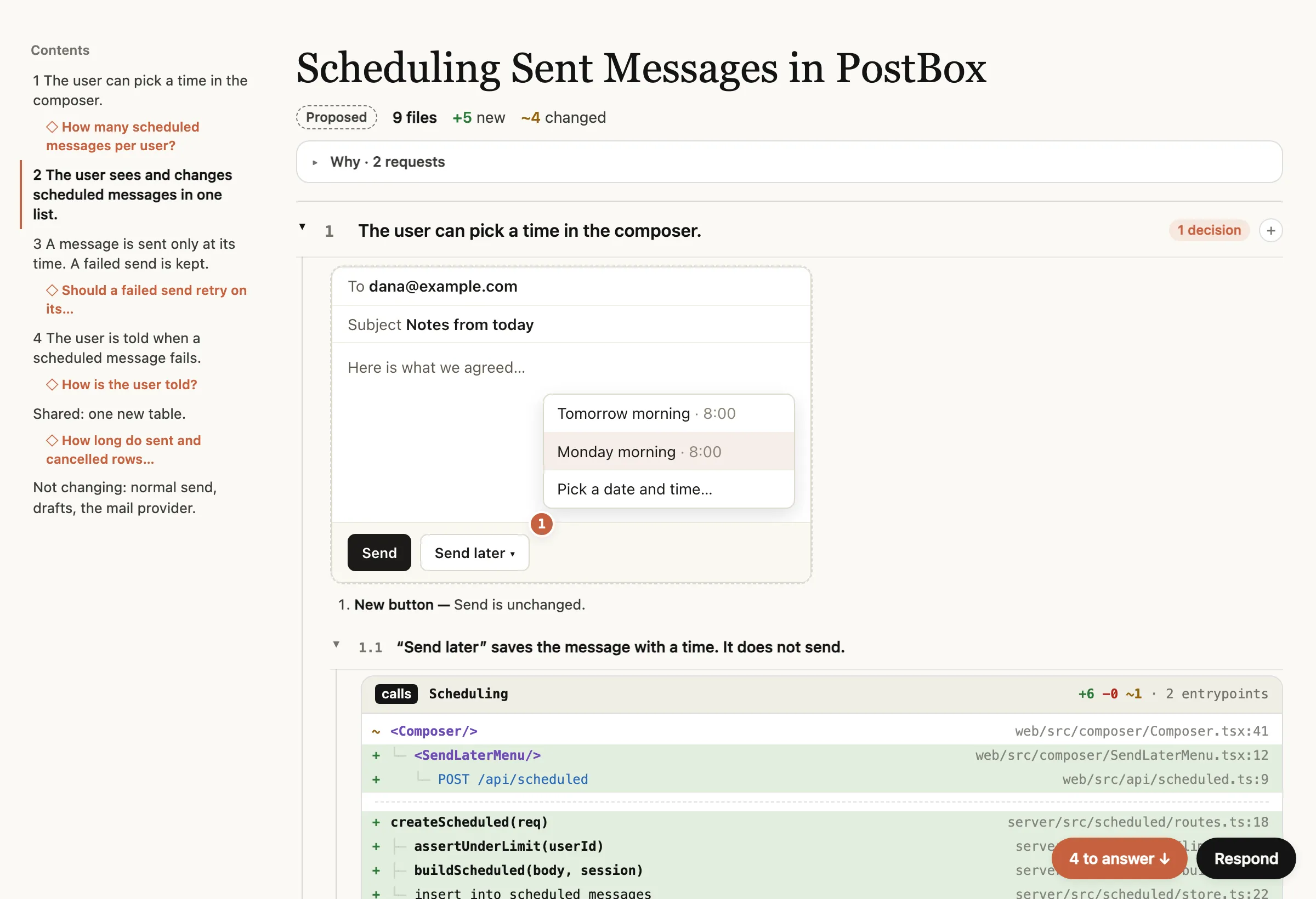Open contents item '1 The user can pick a time'
This screenshot has width=1316, height=899.
140,90
